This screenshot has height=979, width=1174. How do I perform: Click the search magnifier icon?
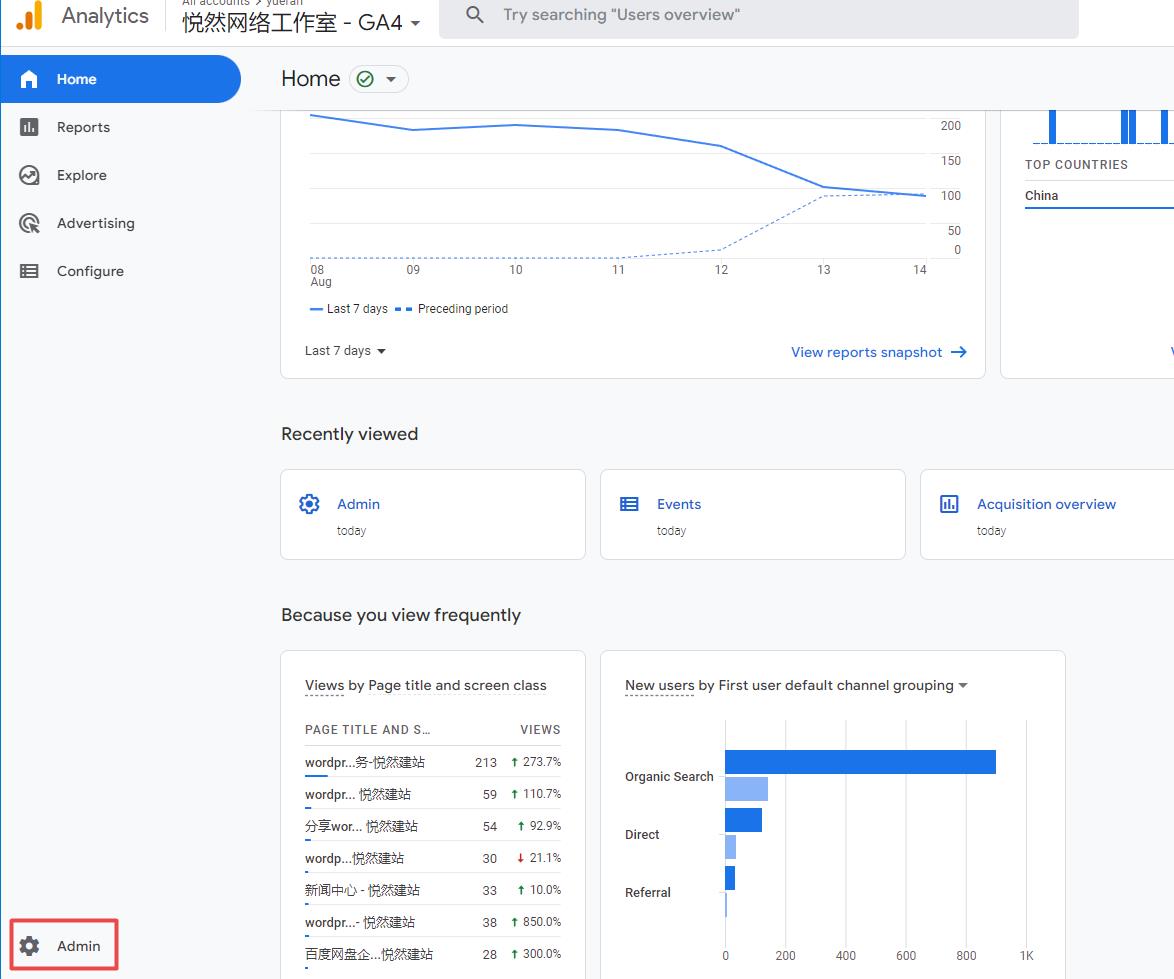coord(475,14)
